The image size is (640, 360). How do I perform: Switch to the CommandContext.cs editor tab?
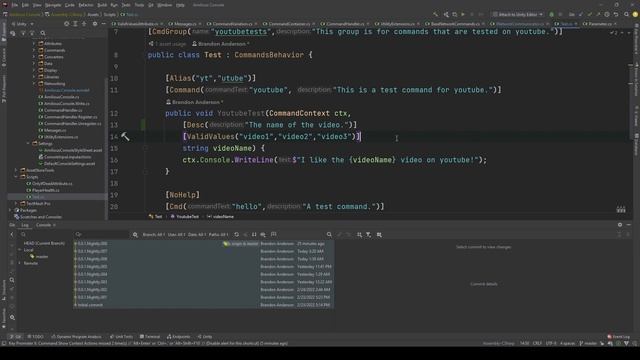tap(289, 24)
